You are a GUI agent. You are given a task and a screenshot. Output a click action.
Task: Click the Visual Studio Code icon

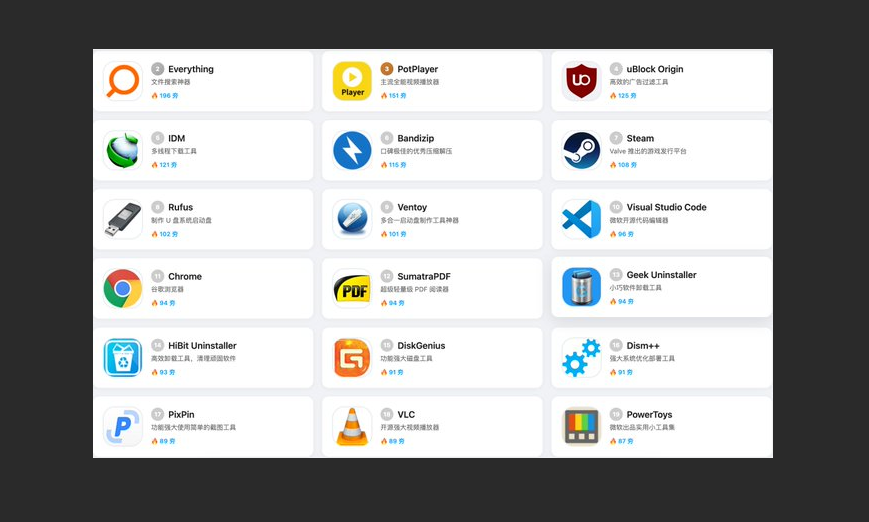pos(581,219)
